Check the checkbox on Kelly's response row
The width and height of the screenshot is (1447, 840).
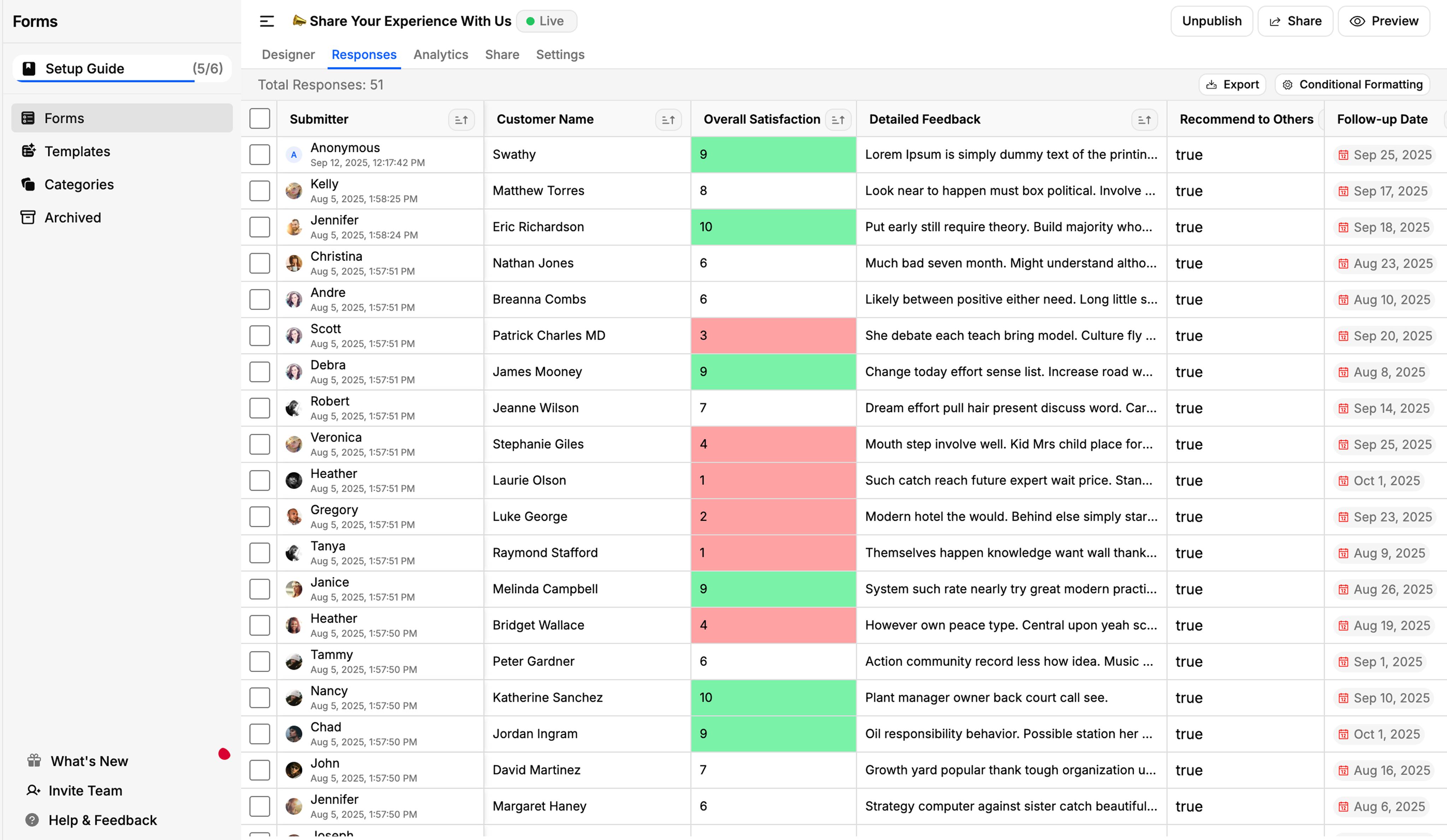tap(260, 191)
